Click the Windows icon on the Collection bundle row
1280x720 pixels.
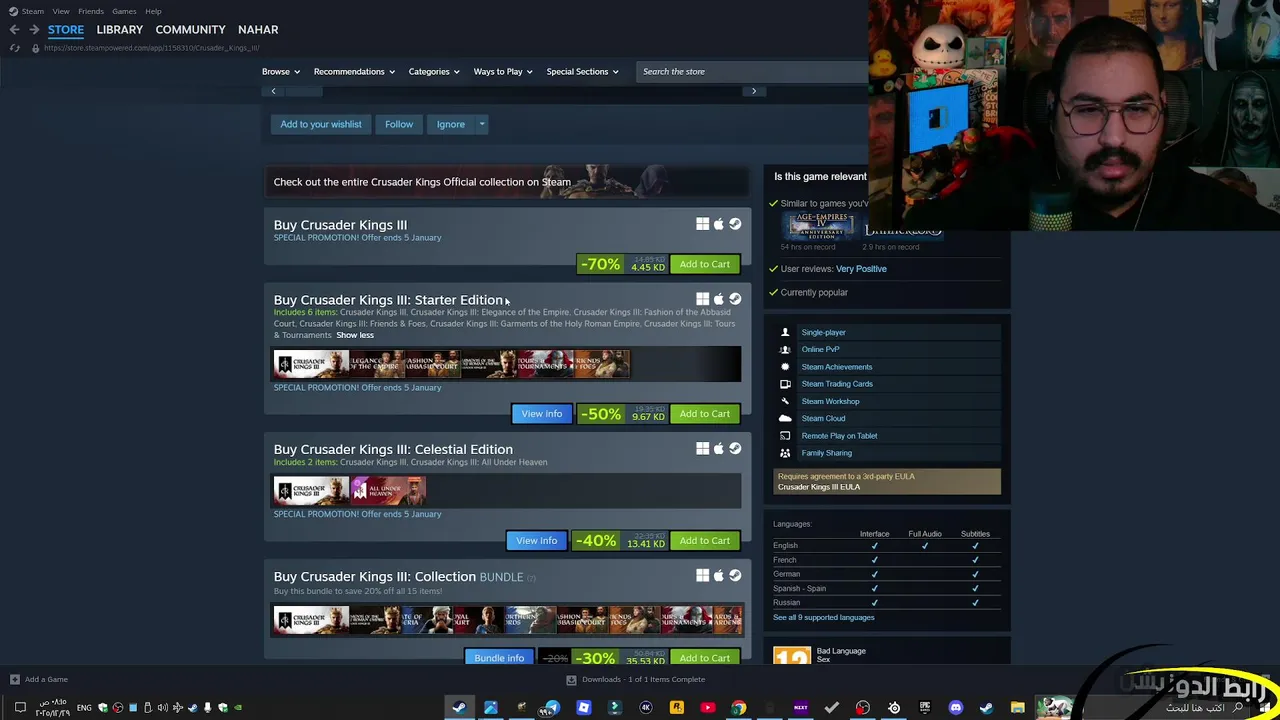pyautogui.click(x=702, y=575)
